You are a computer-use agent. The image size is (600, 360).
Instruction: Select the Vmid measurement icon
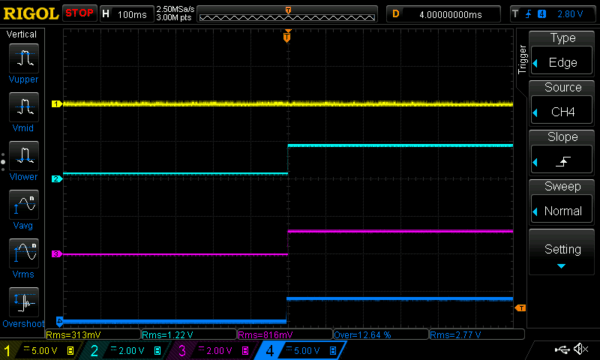[24, 107]
